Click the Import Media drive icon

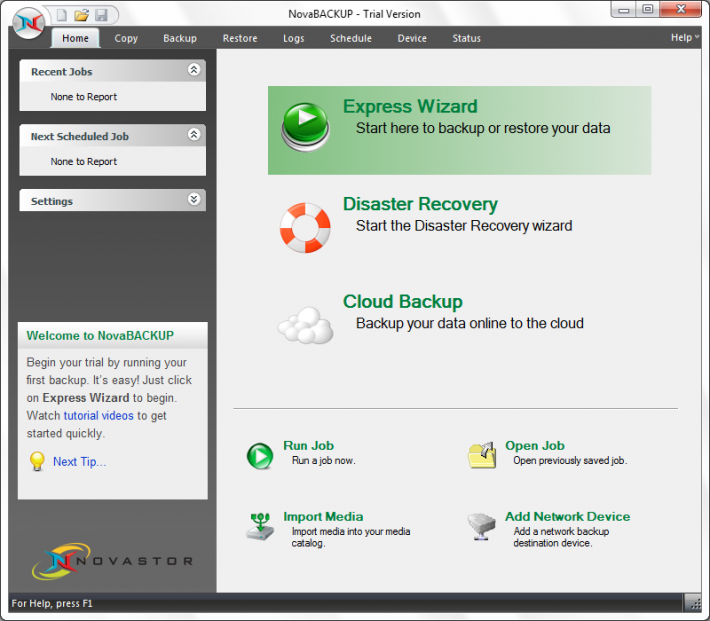click(260, 526)
